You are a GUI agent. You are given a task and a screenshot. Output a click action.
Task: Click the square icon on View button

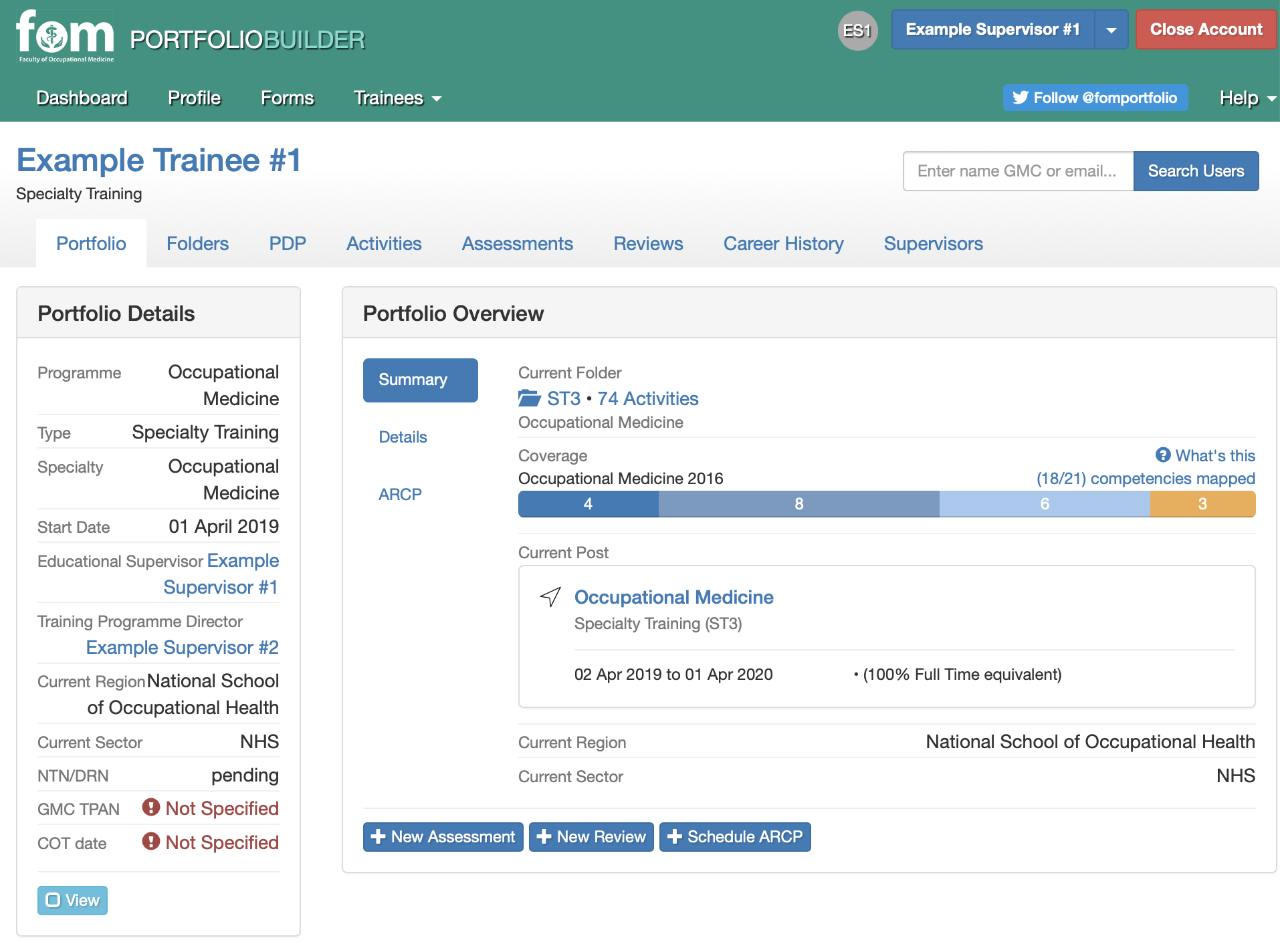(x=53, y=901)
